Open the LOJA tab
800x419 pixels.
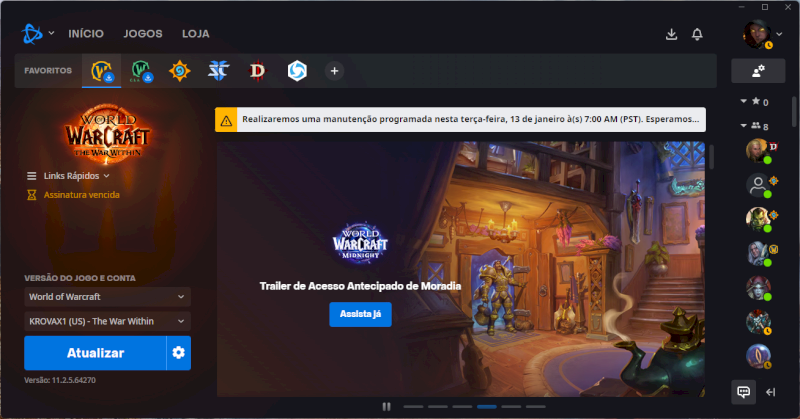pyautogui.click(x=195, y=34)
